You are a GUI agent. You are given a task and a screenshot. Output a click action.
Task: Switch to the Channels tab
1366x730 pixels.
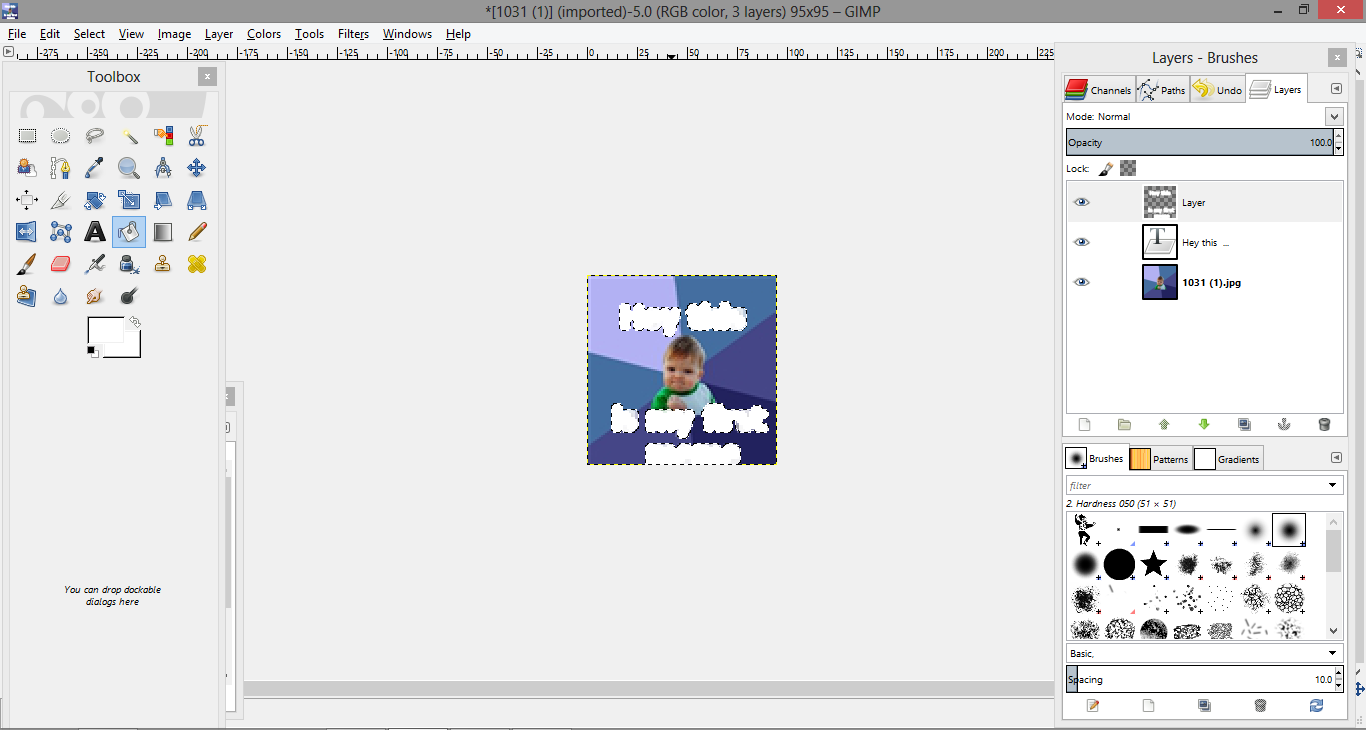click(1098, 90)
